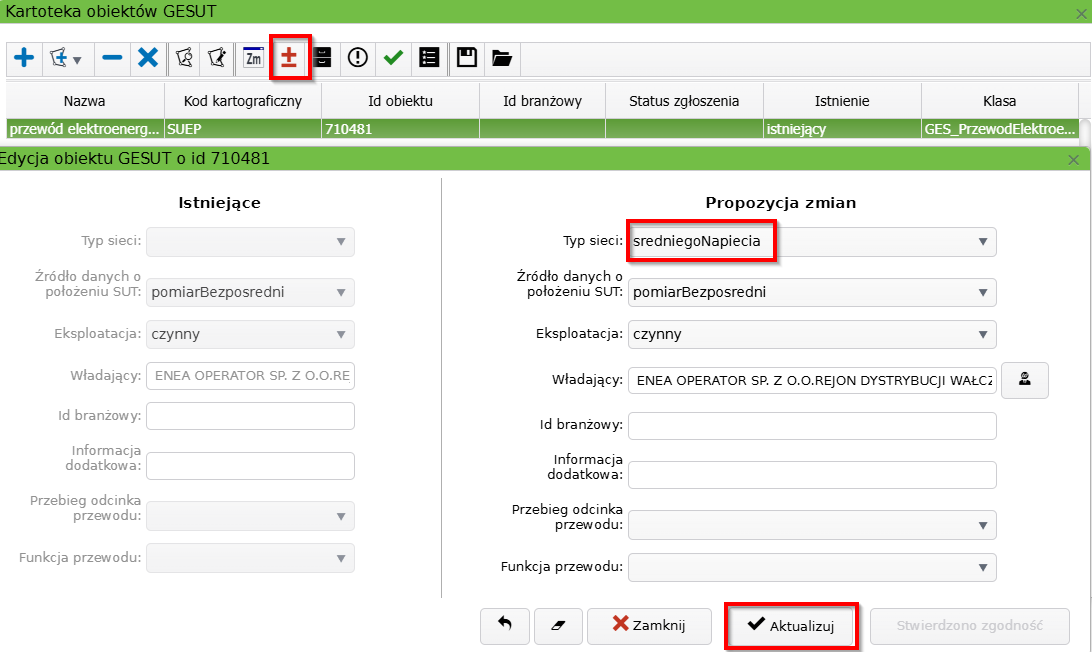Click the red plus-minus toolbar icon
1092x652 pixels.
click(x=289, y=58)
